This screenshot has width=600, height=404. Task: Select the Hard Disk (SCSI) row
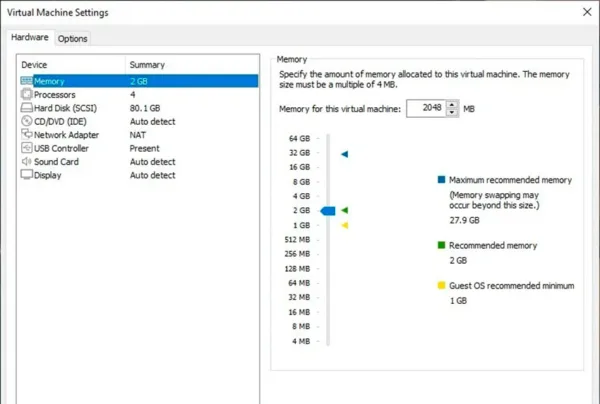coord(139,108)
